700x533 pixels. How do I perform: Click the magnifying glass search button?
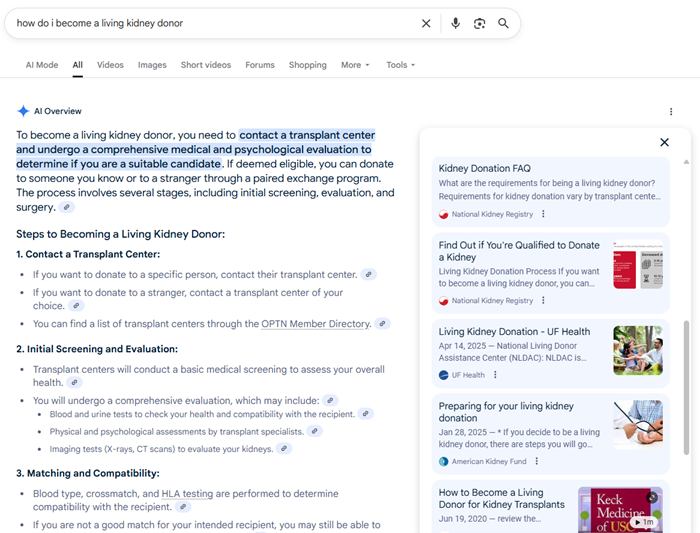[503, 23]
